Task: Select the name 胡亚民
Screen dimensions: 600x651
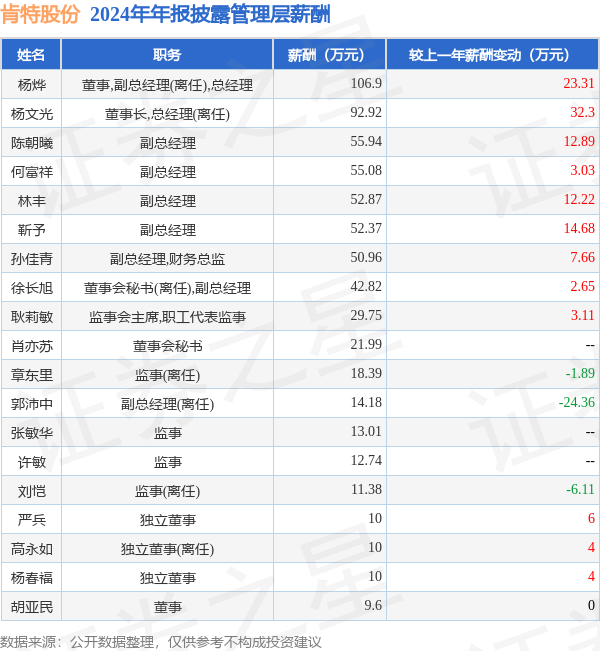Action: [32, 607]
